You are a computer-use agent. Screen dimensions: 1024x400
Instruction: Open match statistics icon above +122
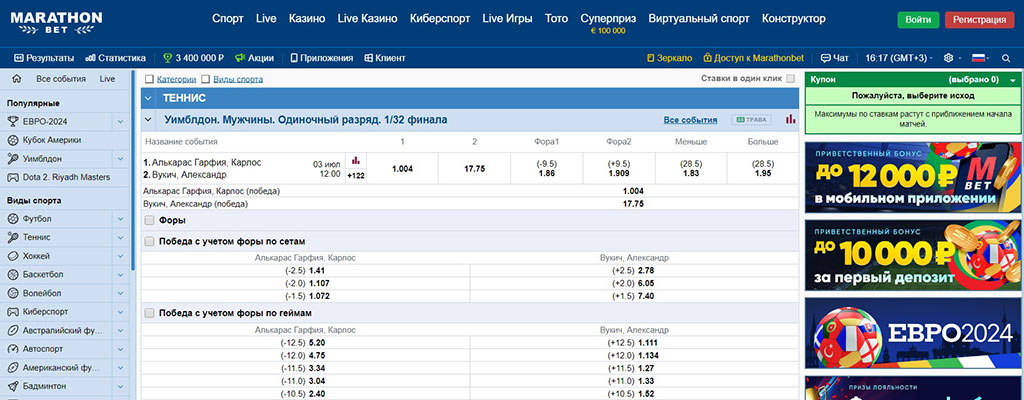356,161
